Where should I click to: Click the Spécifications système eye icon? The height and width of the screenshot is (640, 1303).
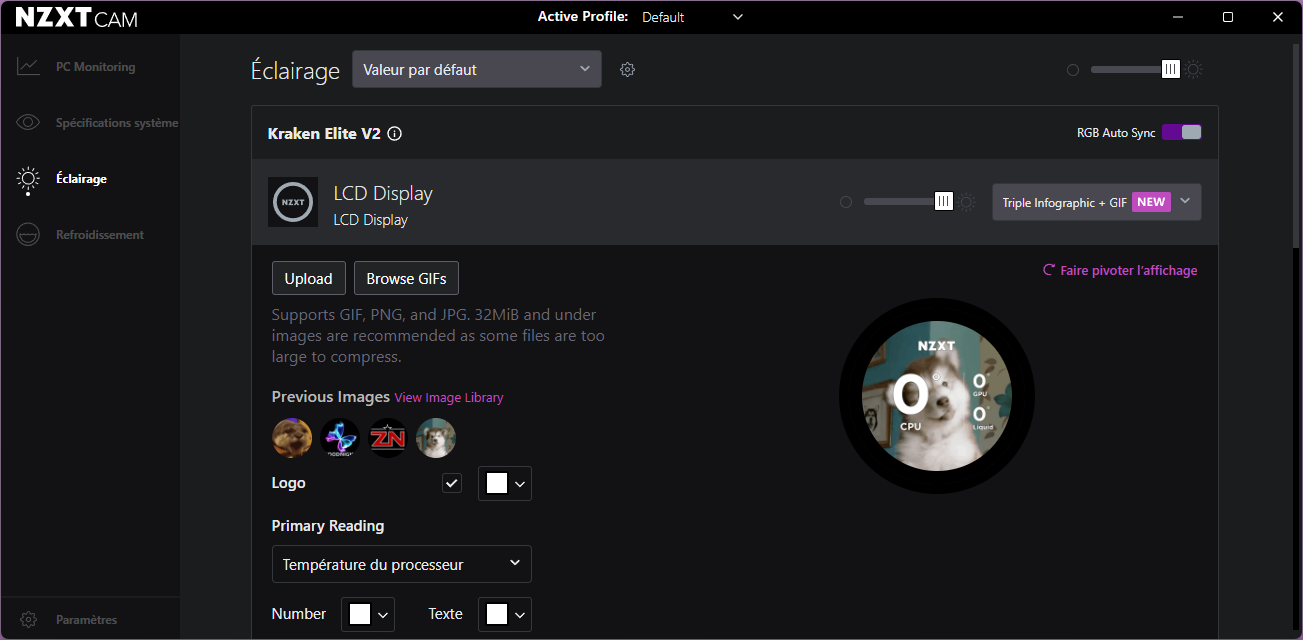pos(28,123)
